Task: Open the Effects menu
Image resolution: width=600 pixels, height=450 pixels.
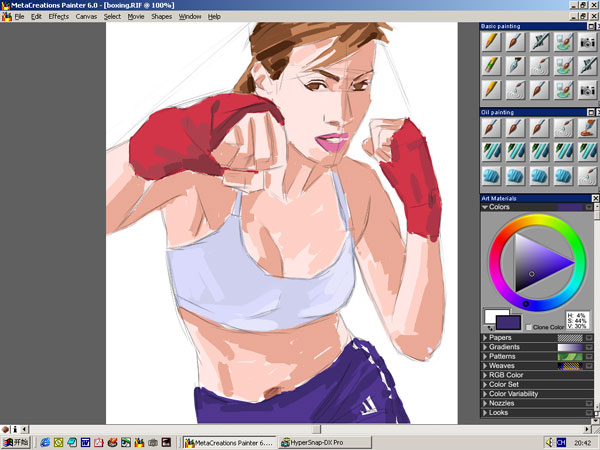Action: [x=59, y=17]
